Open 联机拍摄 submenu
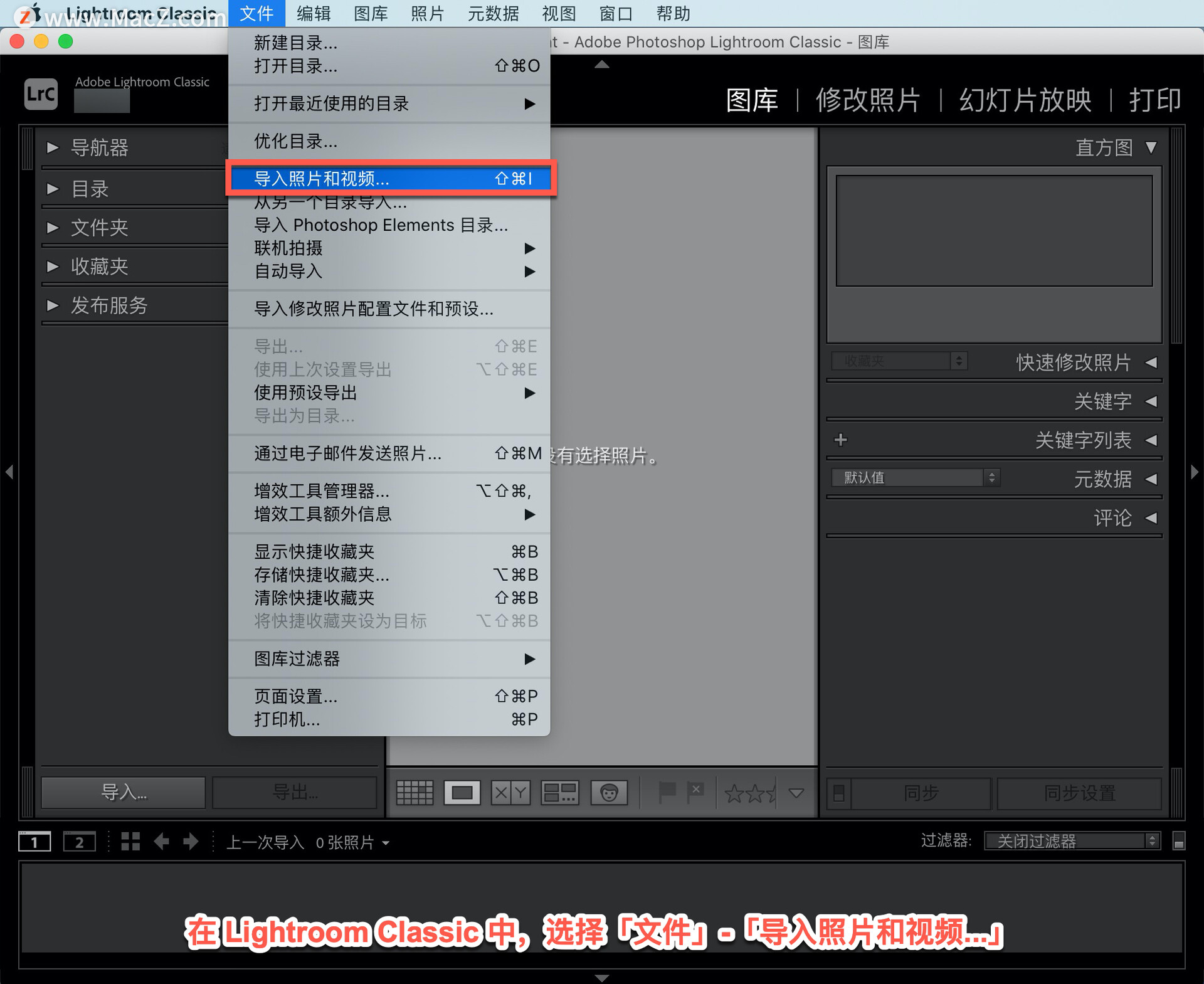This screenshot has height=984, width=1204. (x=389, y=248)
